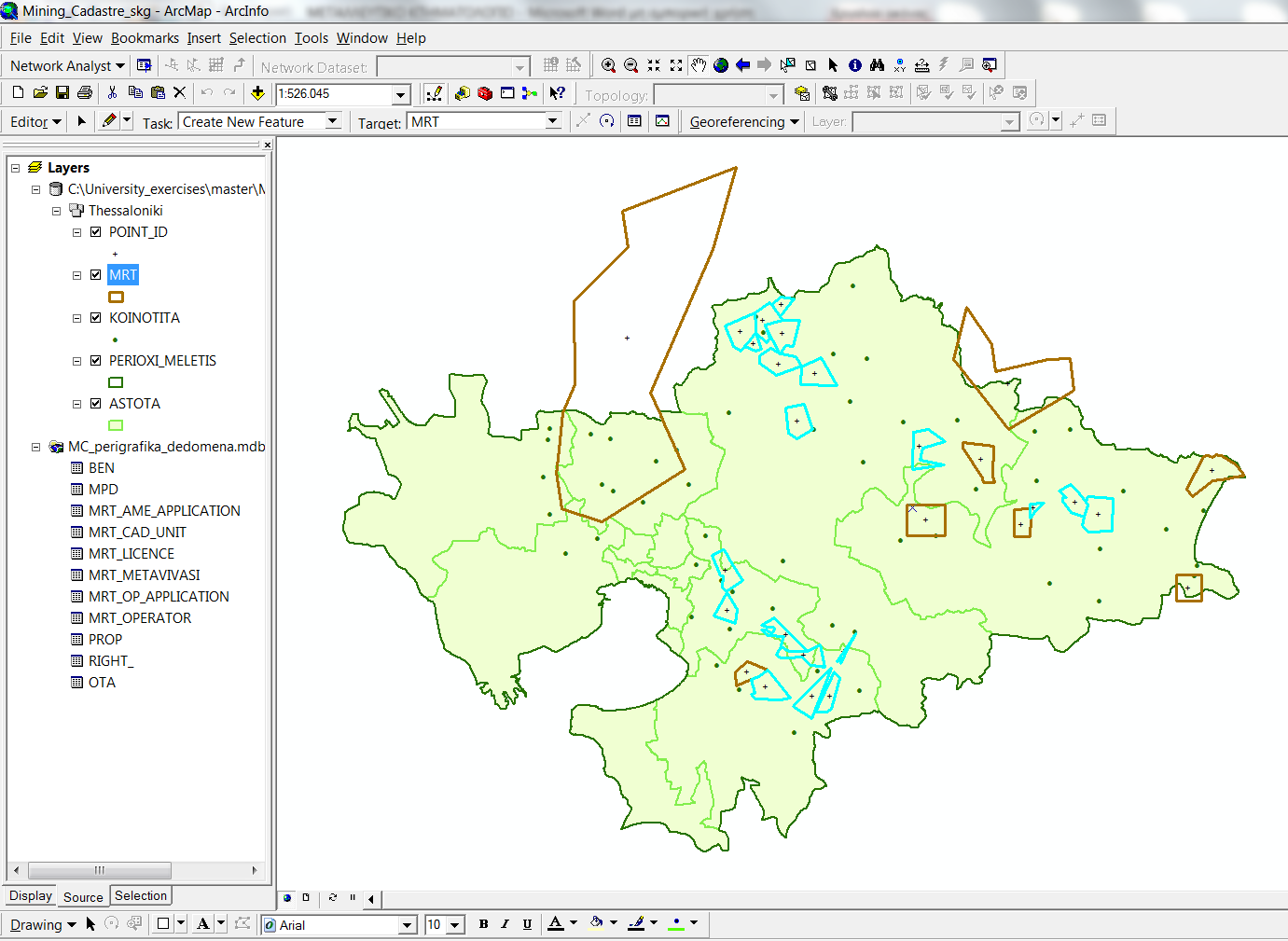Toggle MRT layer visibility
The width and height of the screenshot is (1288, 941).
click(x=95, y=275)
